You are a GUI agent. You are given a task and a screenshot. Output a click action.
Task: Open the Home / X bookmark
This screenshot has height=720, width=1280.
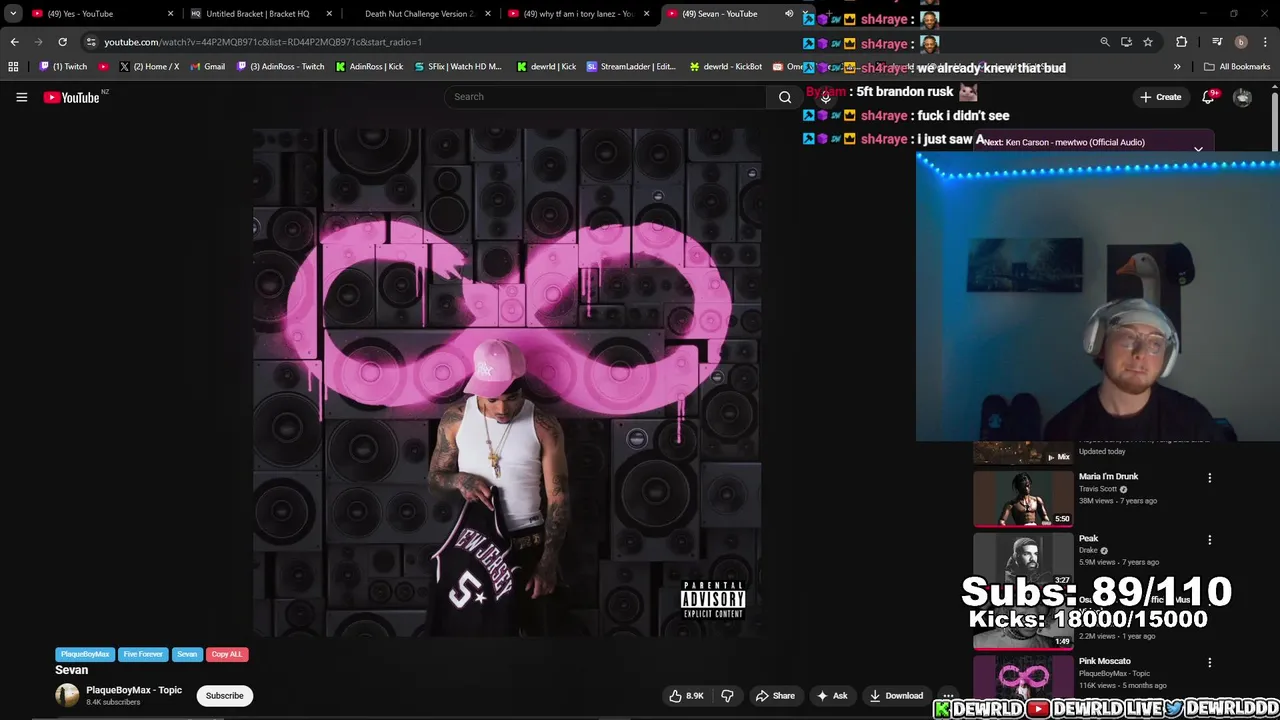point(149,67)
